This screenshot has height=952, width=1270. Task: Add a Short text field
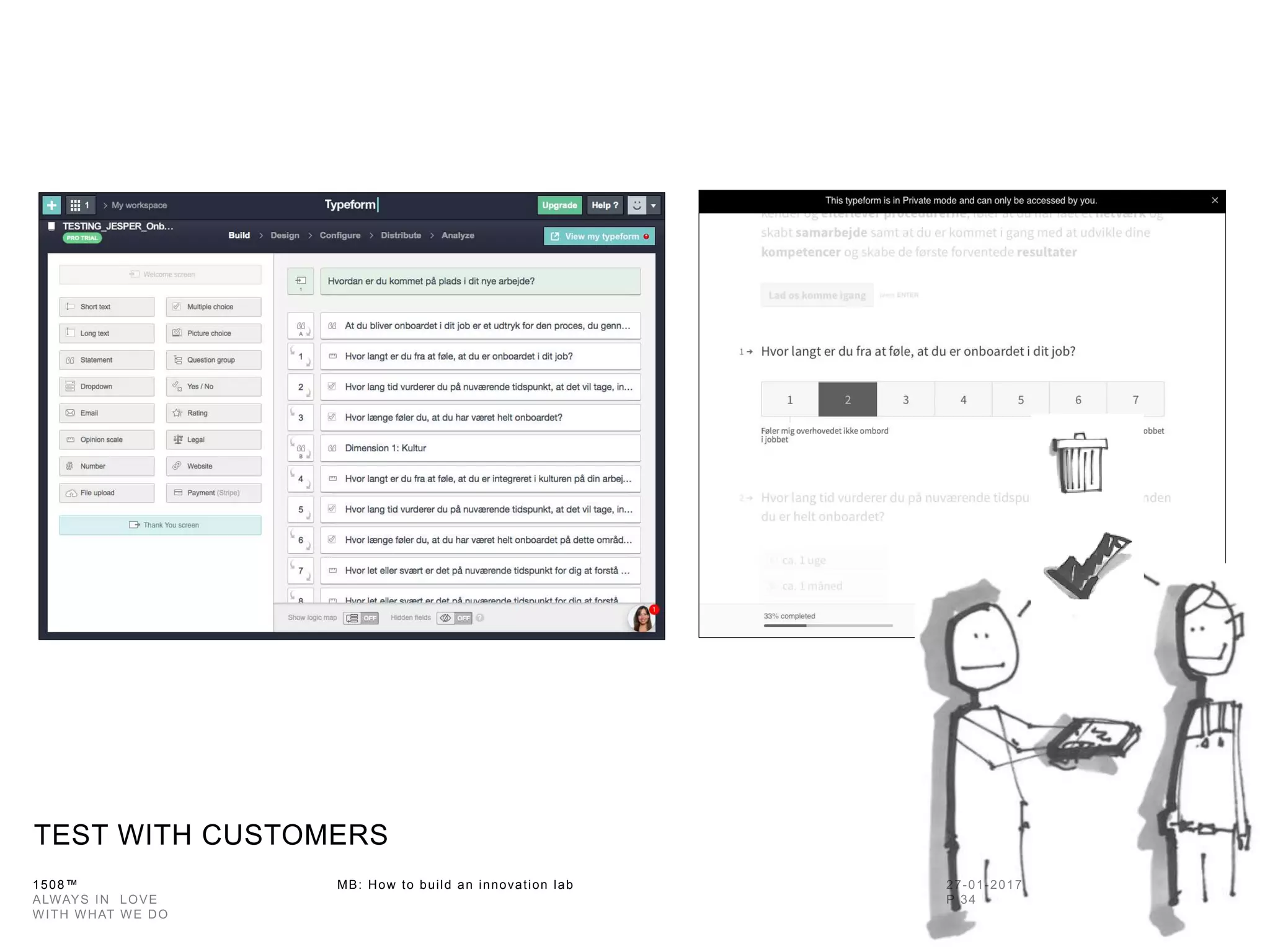[107, 307]
